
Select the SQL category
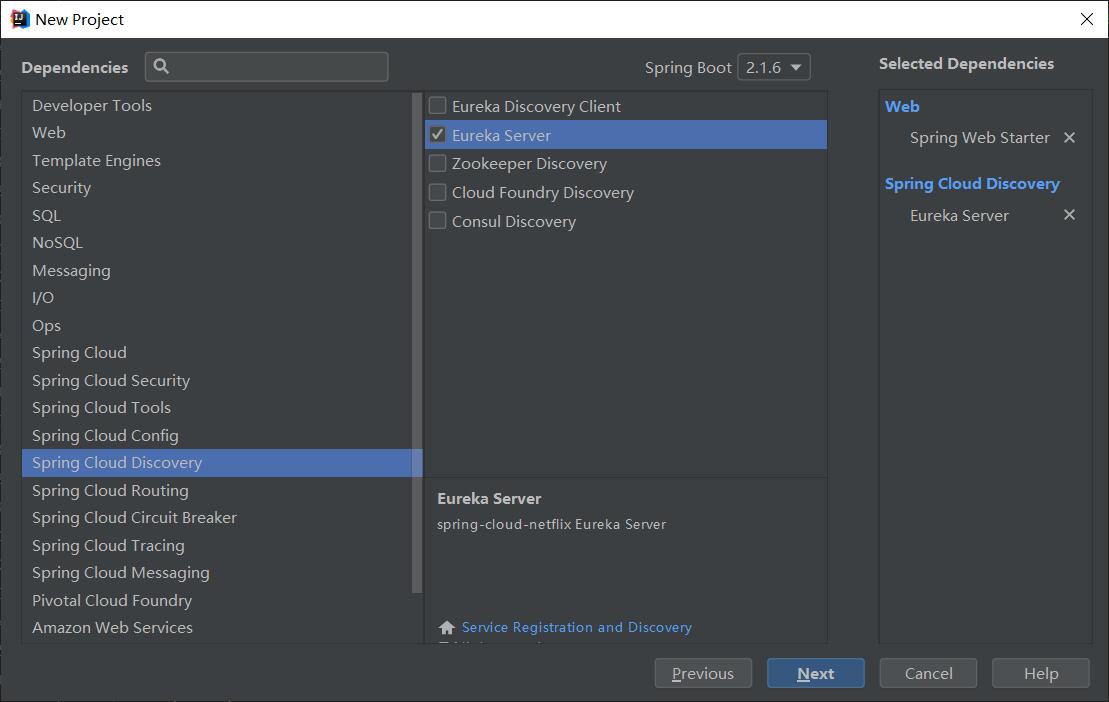click(216, 216)
